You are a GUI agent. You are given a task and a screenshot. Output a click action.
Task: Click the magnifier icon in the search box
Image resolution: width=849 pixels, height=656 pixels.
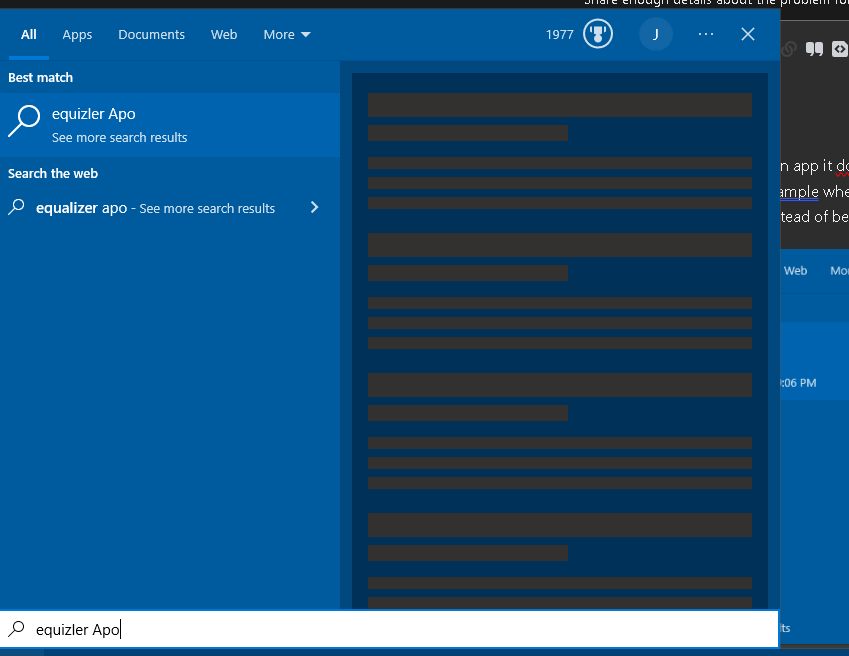coord(16,629)
